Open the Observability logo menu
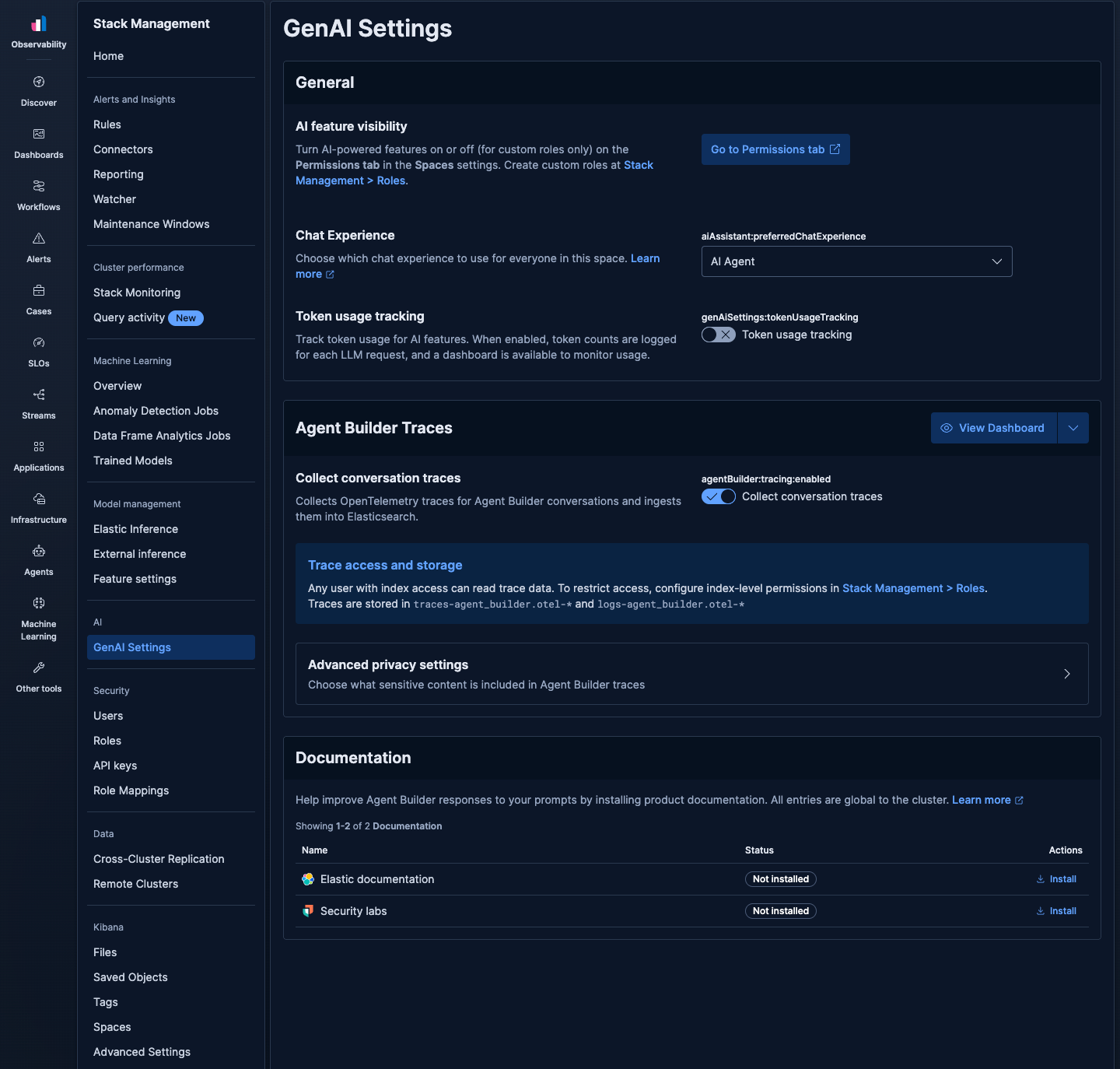 coord(39,33)
